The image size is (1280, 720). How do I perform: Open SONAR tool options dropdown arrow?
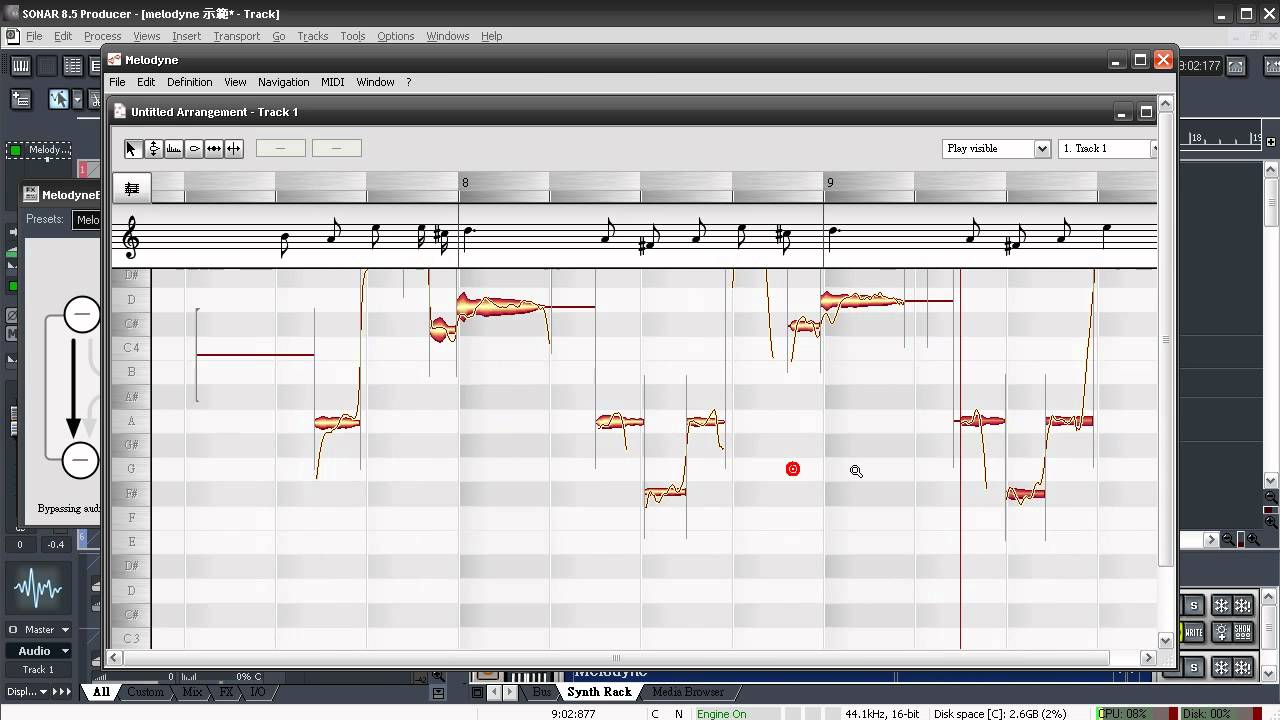pyautogui.click(x=76, y=98)
